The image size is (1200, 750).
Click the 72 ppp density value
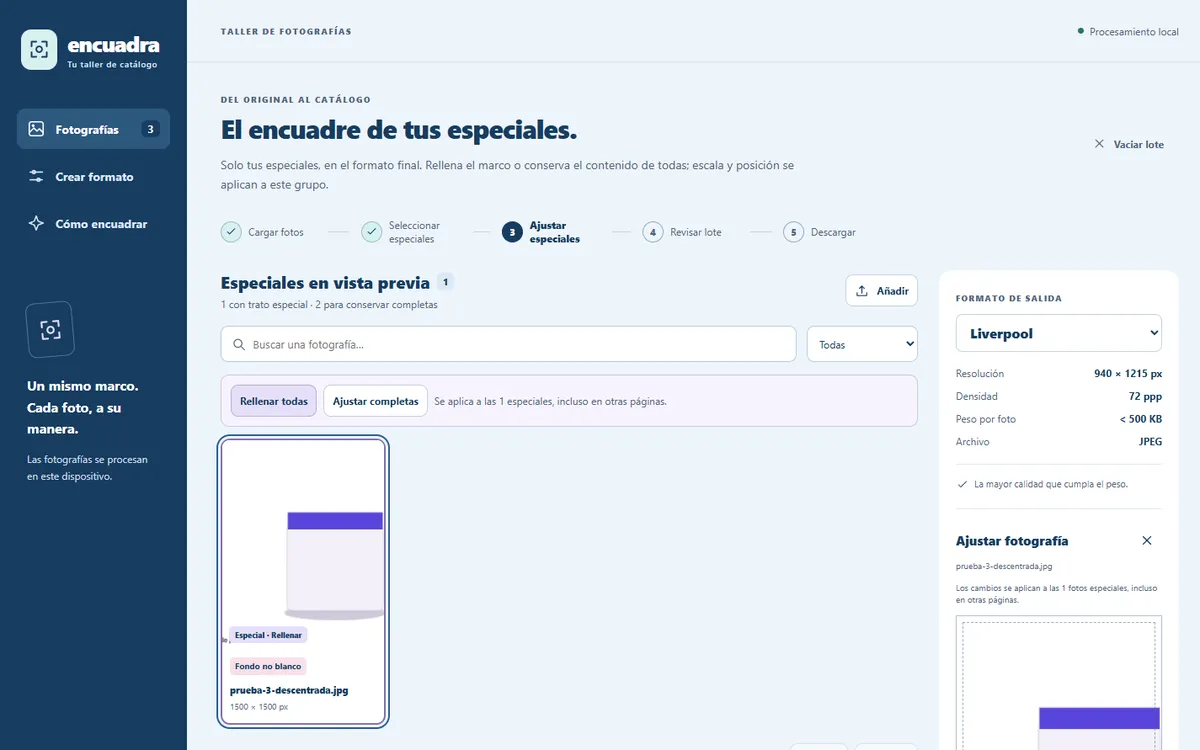1147,396
